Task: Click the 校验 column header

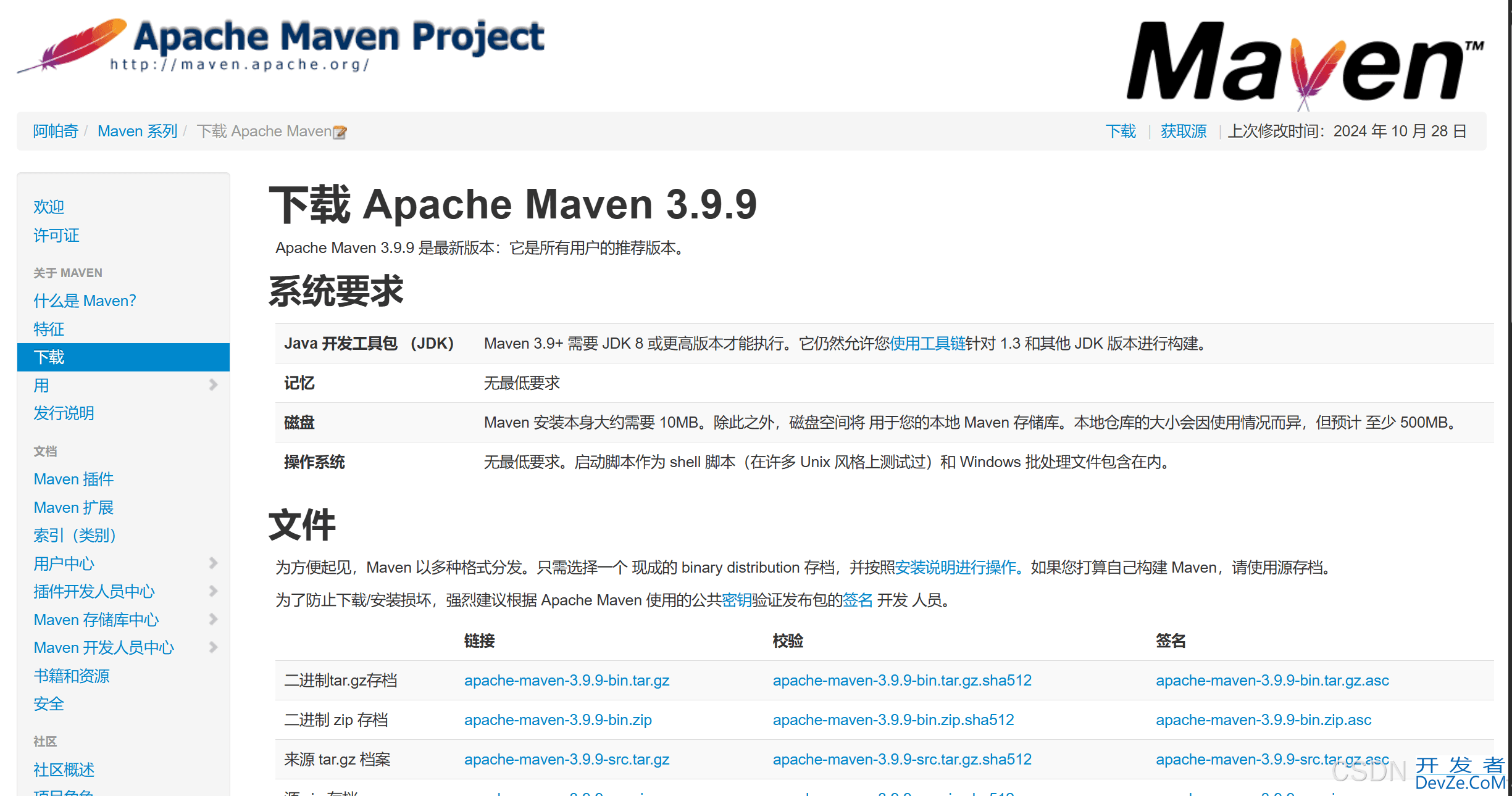Action: click(788, 641)
